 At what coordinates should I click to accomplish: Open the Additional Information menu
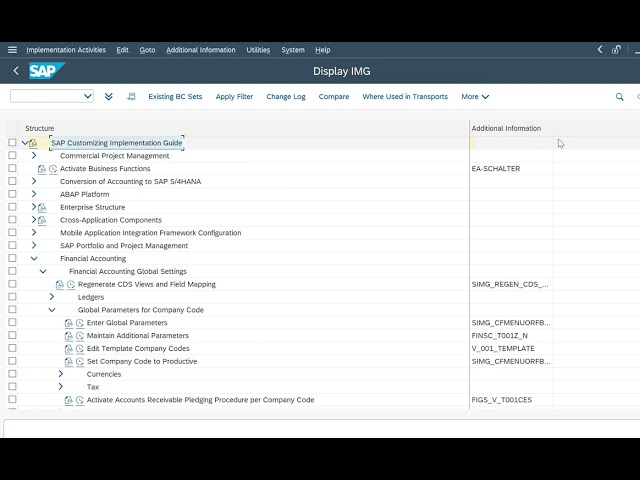201,50
